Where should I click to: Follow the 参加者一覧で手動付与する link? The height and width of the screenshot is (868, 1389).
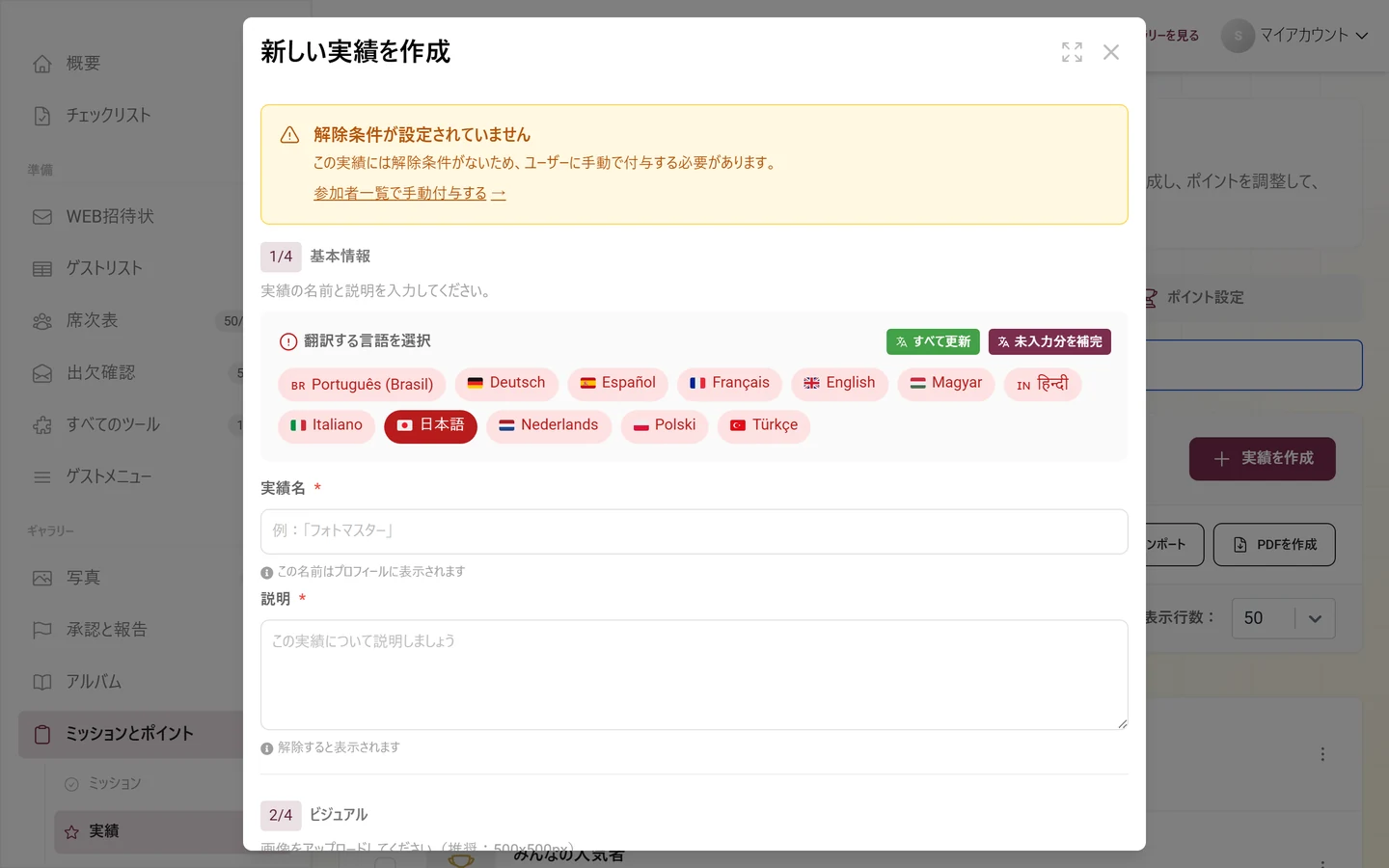(410, 193)
